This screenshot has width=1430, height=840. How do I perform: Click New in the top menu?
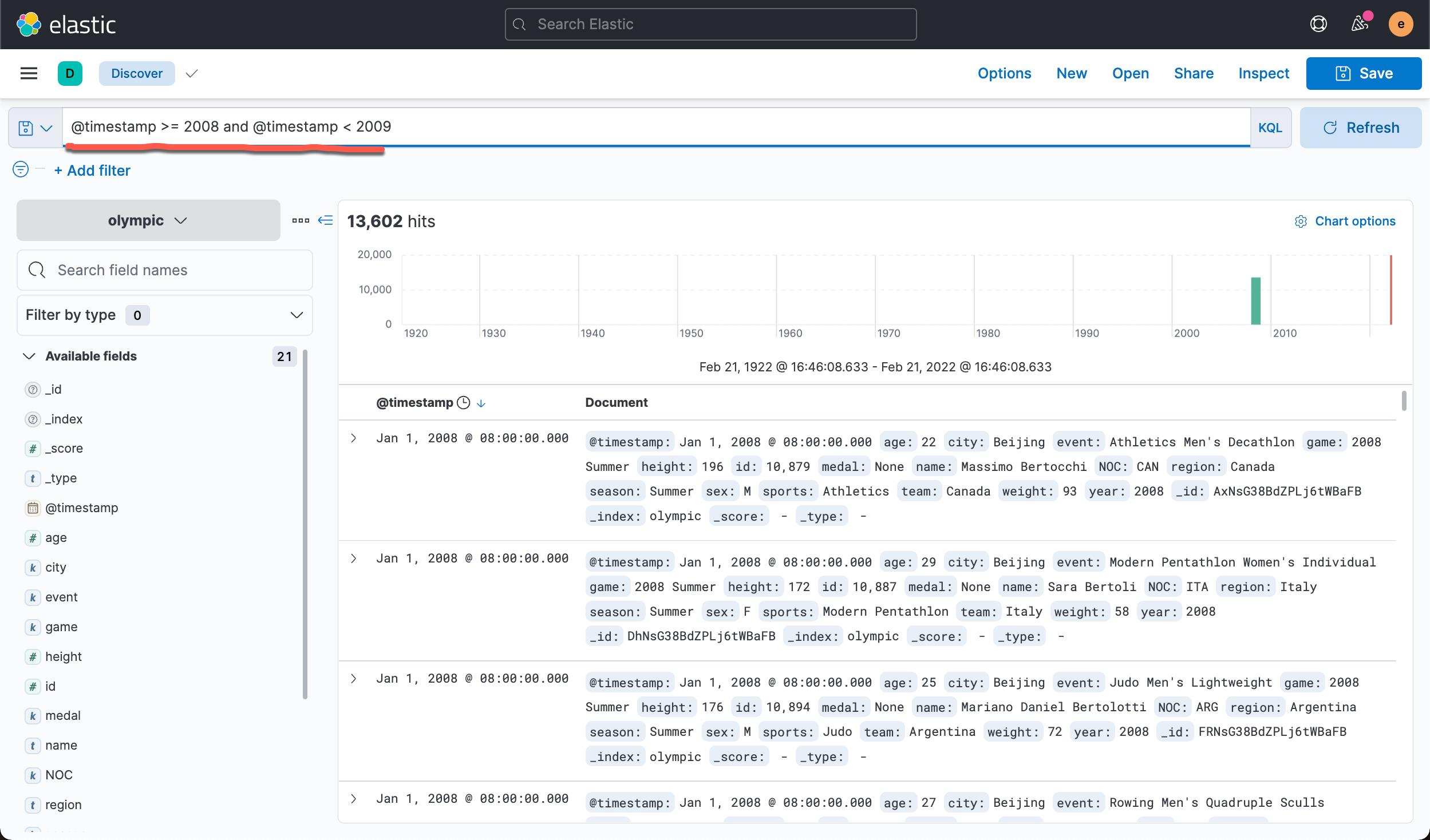[1071, 73]
